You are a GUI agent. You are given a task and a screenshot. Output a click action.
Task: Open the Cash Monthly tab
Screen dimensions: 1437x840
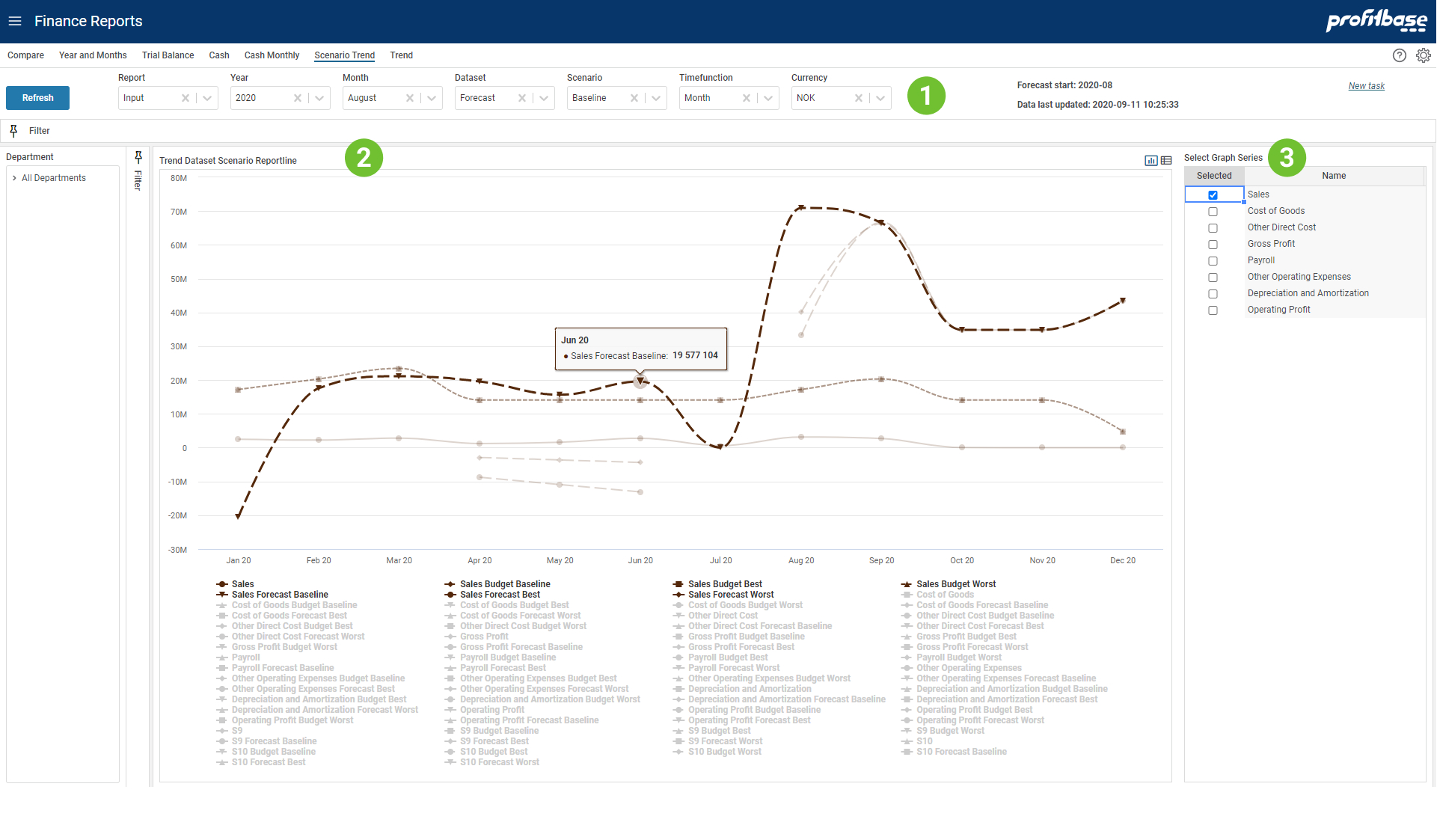click(x=272, y=55)
